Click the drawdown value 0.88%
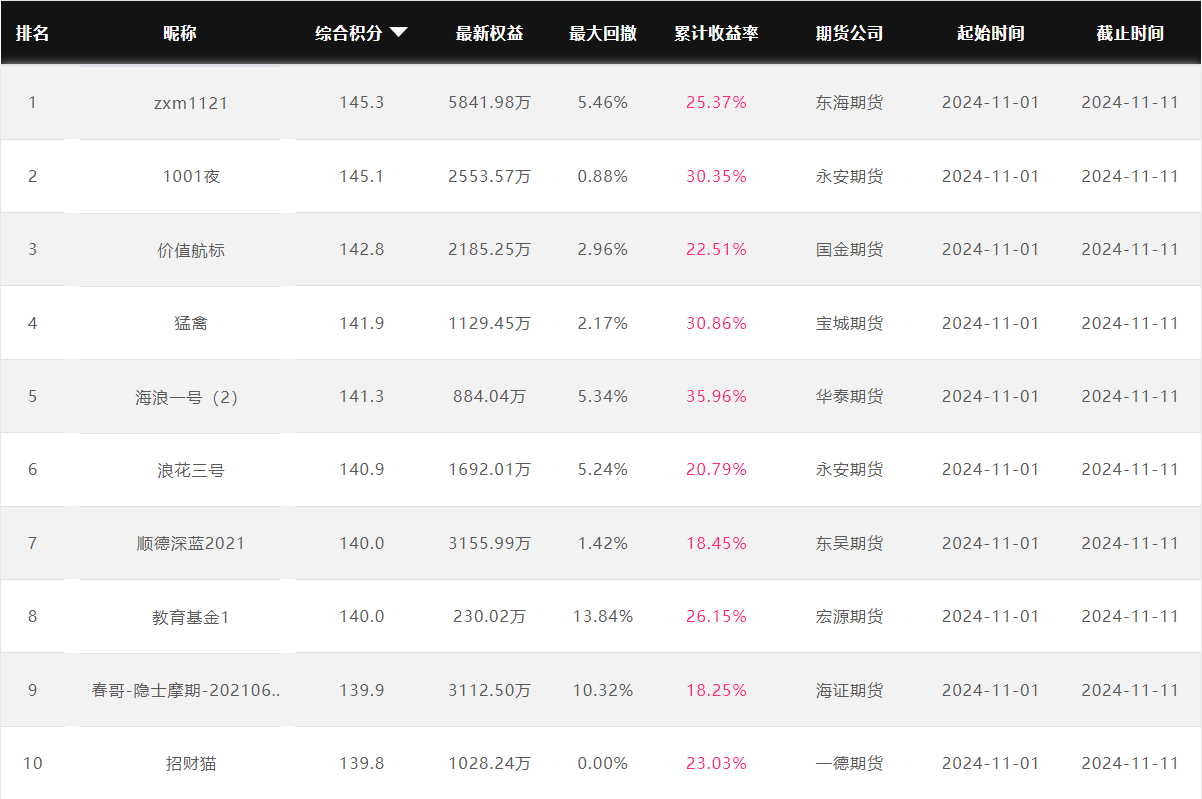The height and width of the screenshot is (799, 1202). [603, 176]
